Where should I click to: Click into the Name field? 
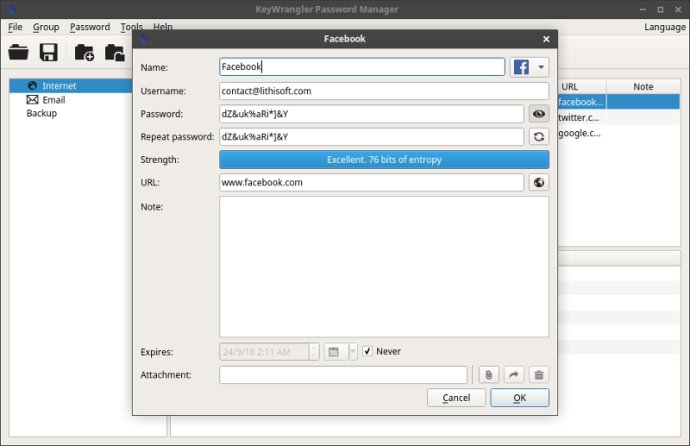coord(362,67)
